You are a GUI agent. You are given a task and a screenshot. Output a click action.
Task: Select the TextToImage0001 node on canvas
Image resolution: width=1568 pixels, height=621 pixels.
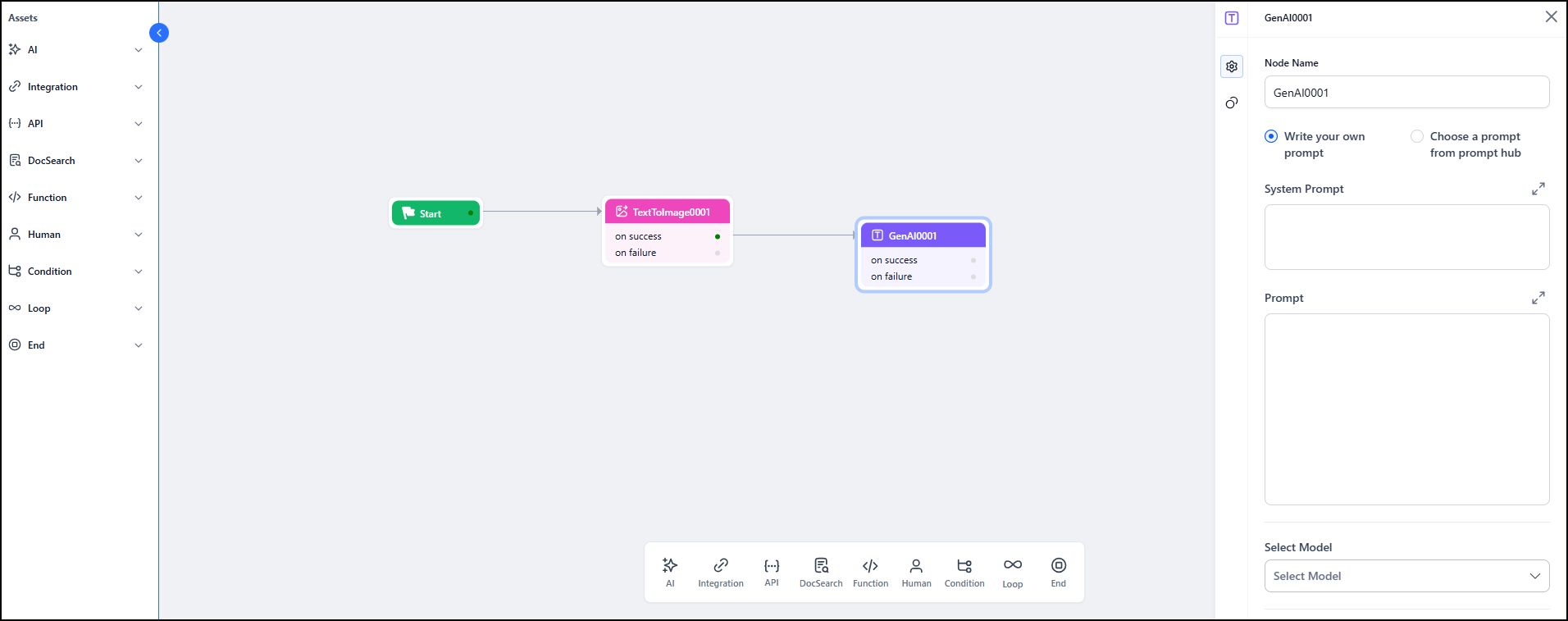[x=668, y=212]
